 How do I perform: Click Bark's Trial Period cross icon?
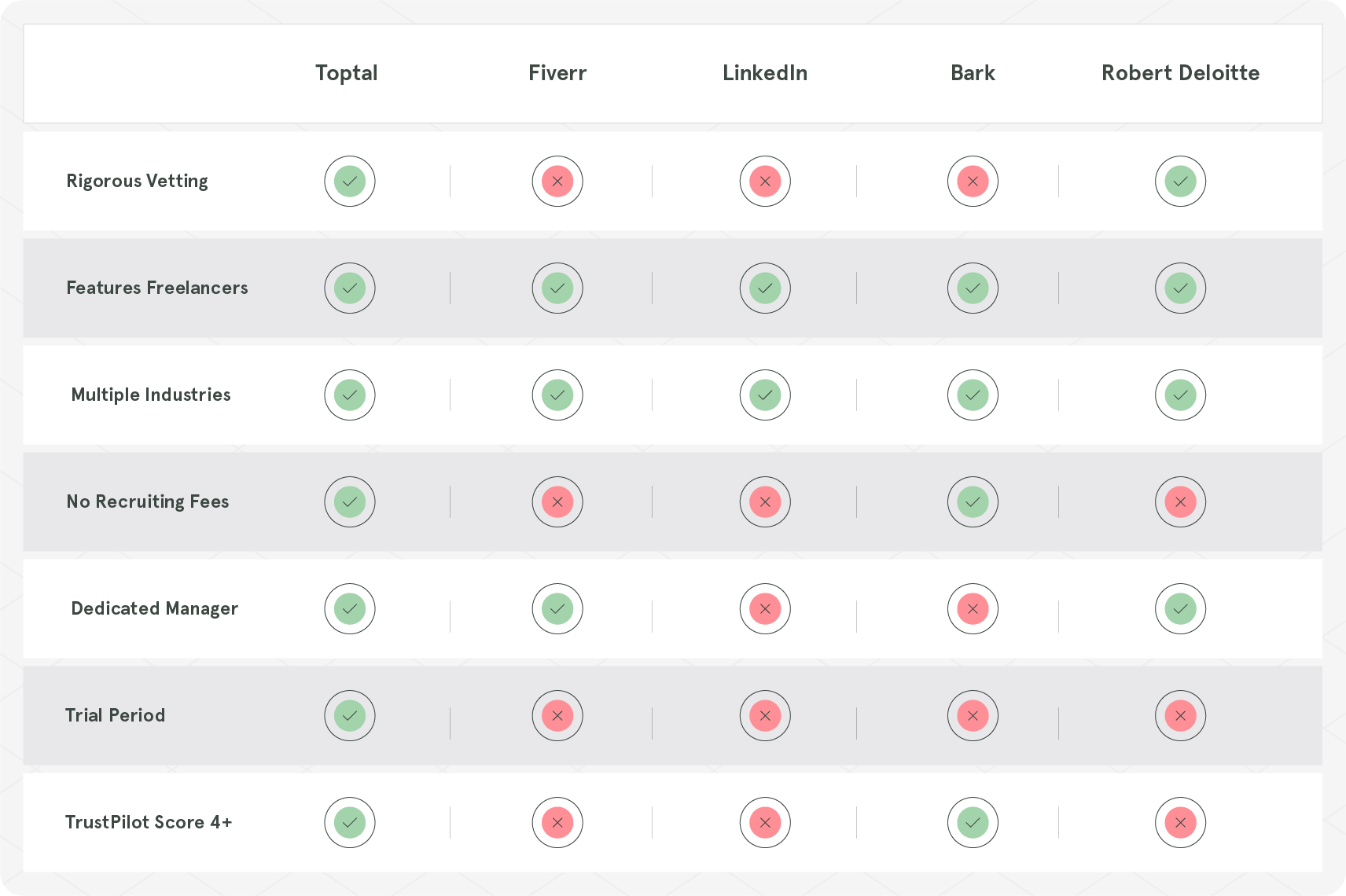pyautogui.click(x=973, y=716)
